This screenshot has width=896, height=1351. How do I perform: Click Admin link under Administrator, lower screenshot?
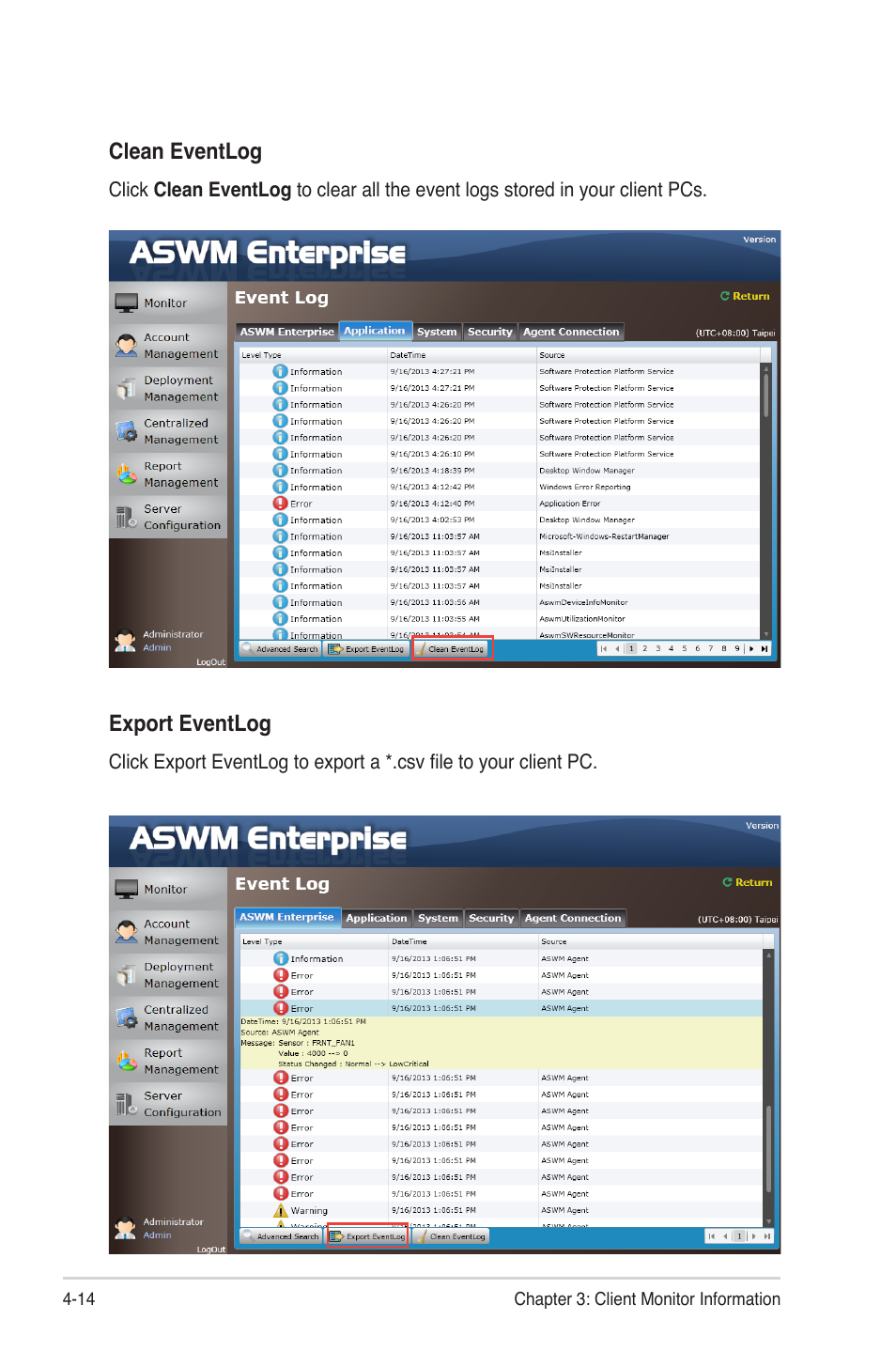[157, 1235]
